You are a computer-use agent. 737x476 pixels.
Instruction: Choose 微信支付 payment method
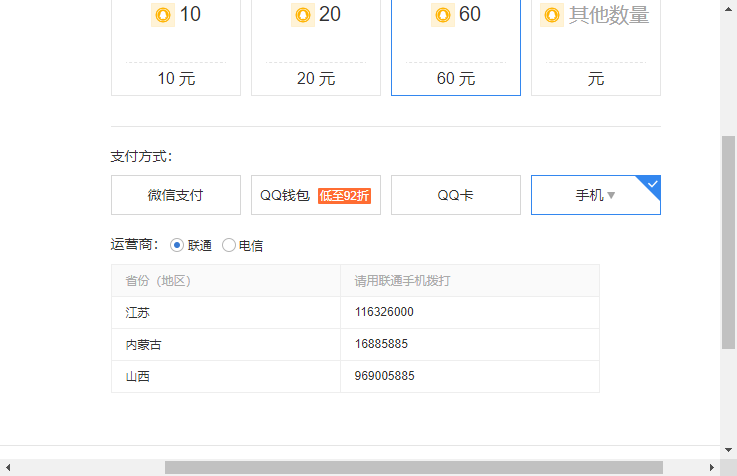click(x=176, y=195)
